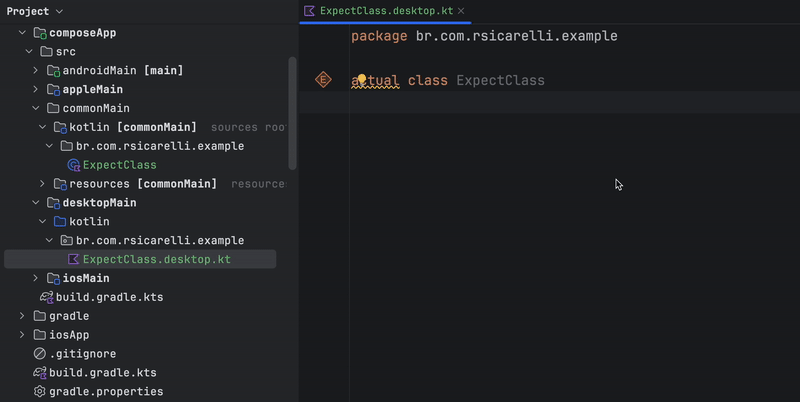800x402 pixels.
Task: Click the composeApp module folder icon
Action: [x=40, y=33]
